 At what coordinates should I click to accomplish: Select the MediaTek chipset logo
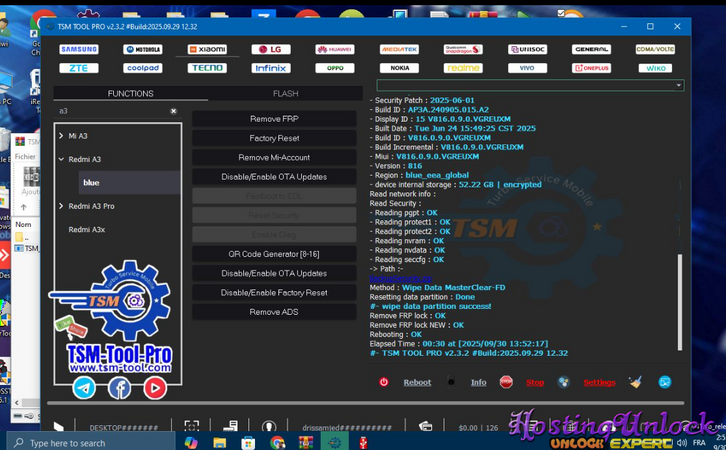pos(399,49)
